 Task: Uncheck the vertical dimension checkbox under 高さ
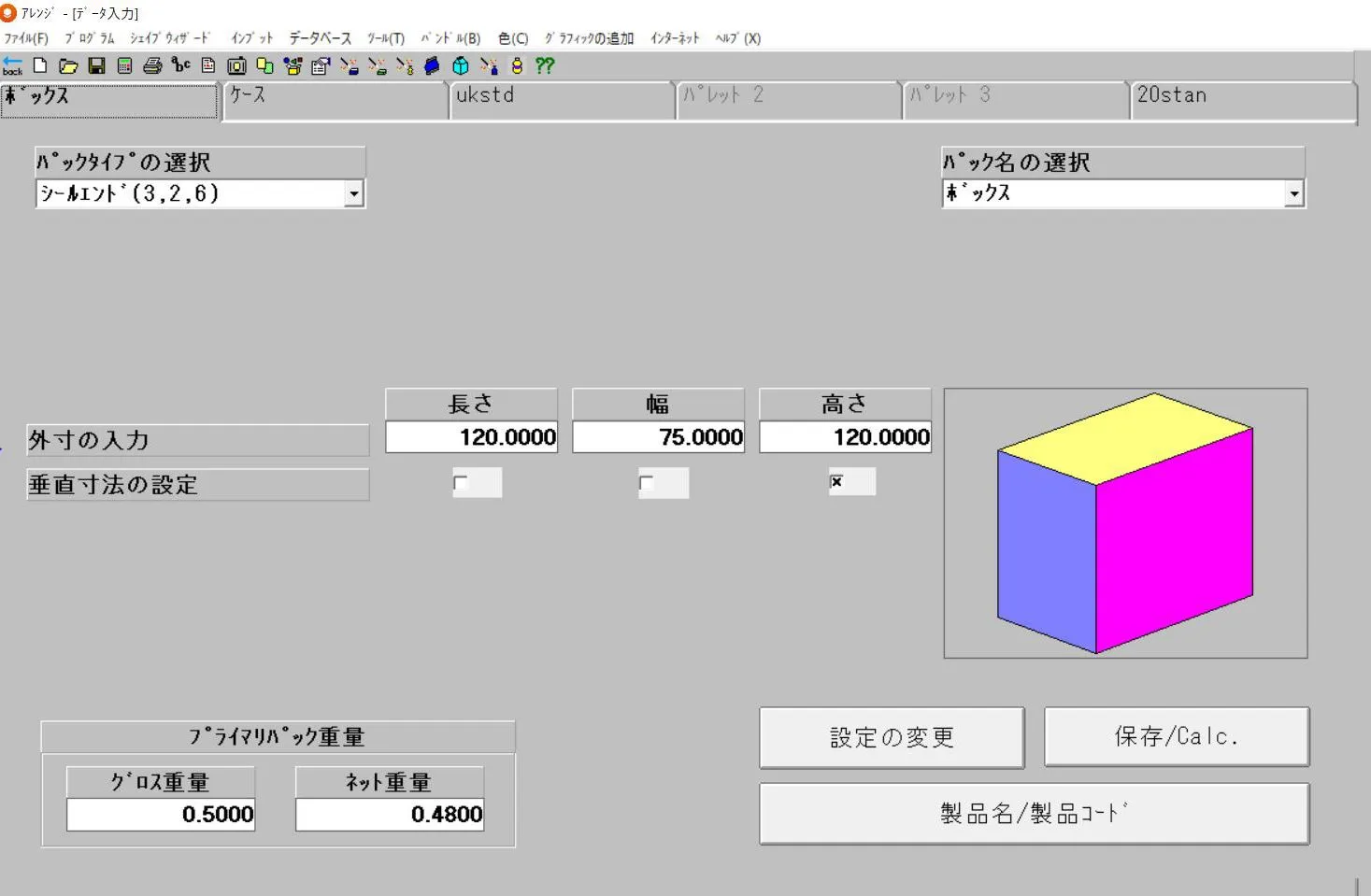(836, 482)
